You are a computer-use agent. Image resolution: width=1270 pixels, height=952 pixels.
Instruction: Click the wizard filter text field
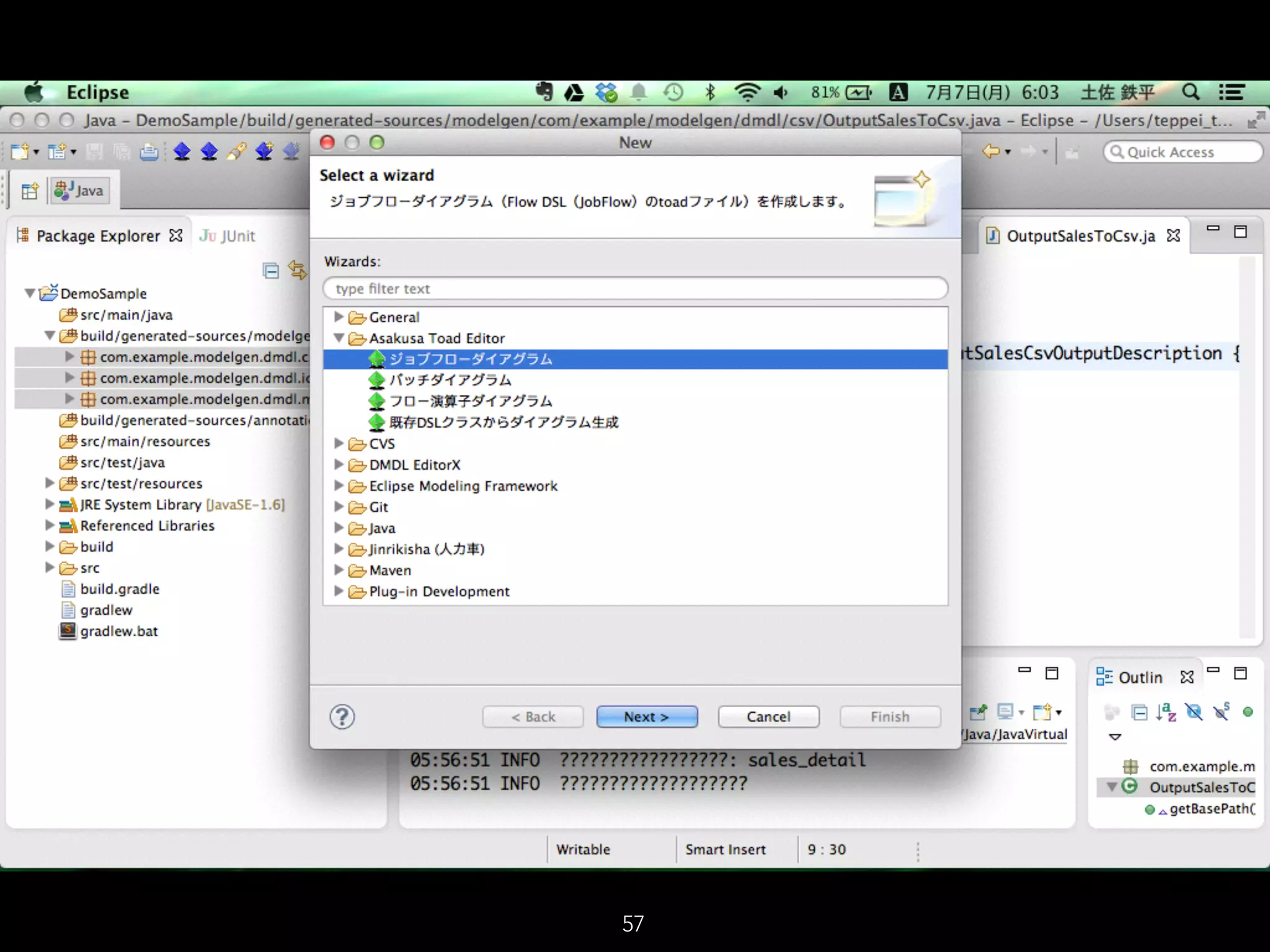(635, 289)
